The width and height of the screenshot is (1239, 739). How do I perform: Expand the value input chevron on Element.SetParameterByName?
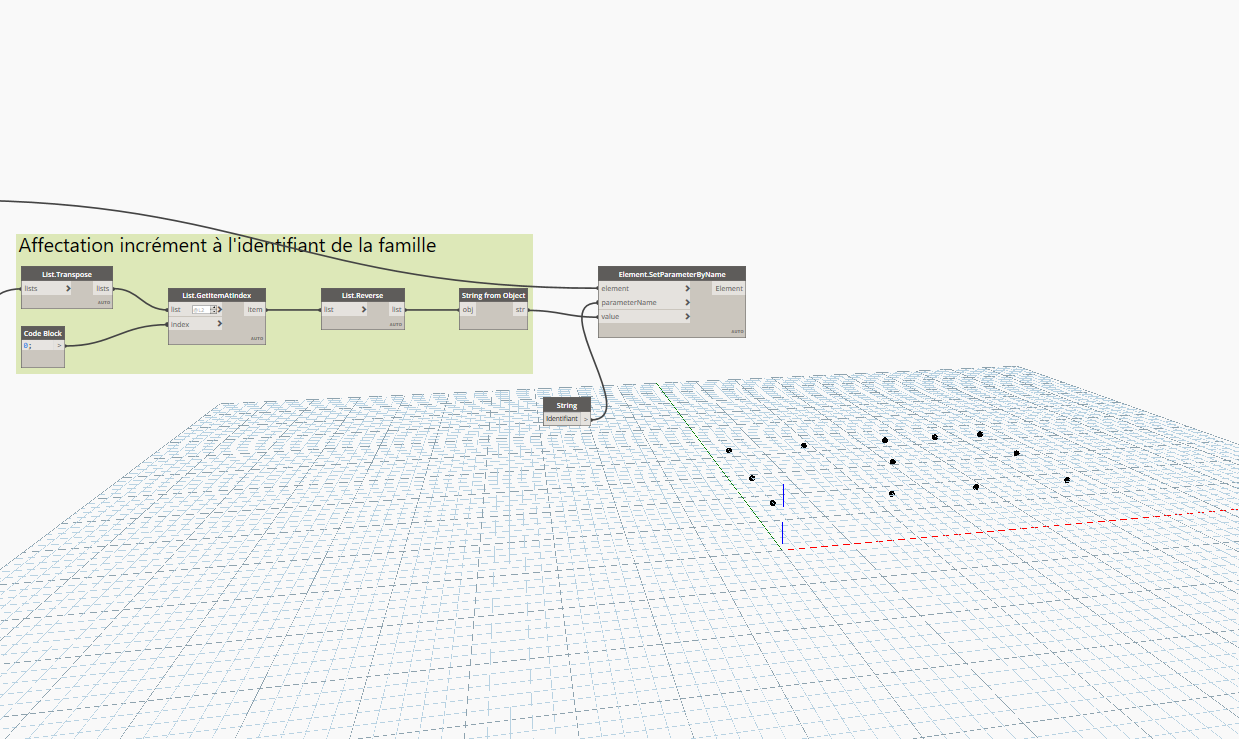pyautogui.click(x=687, y=317)
